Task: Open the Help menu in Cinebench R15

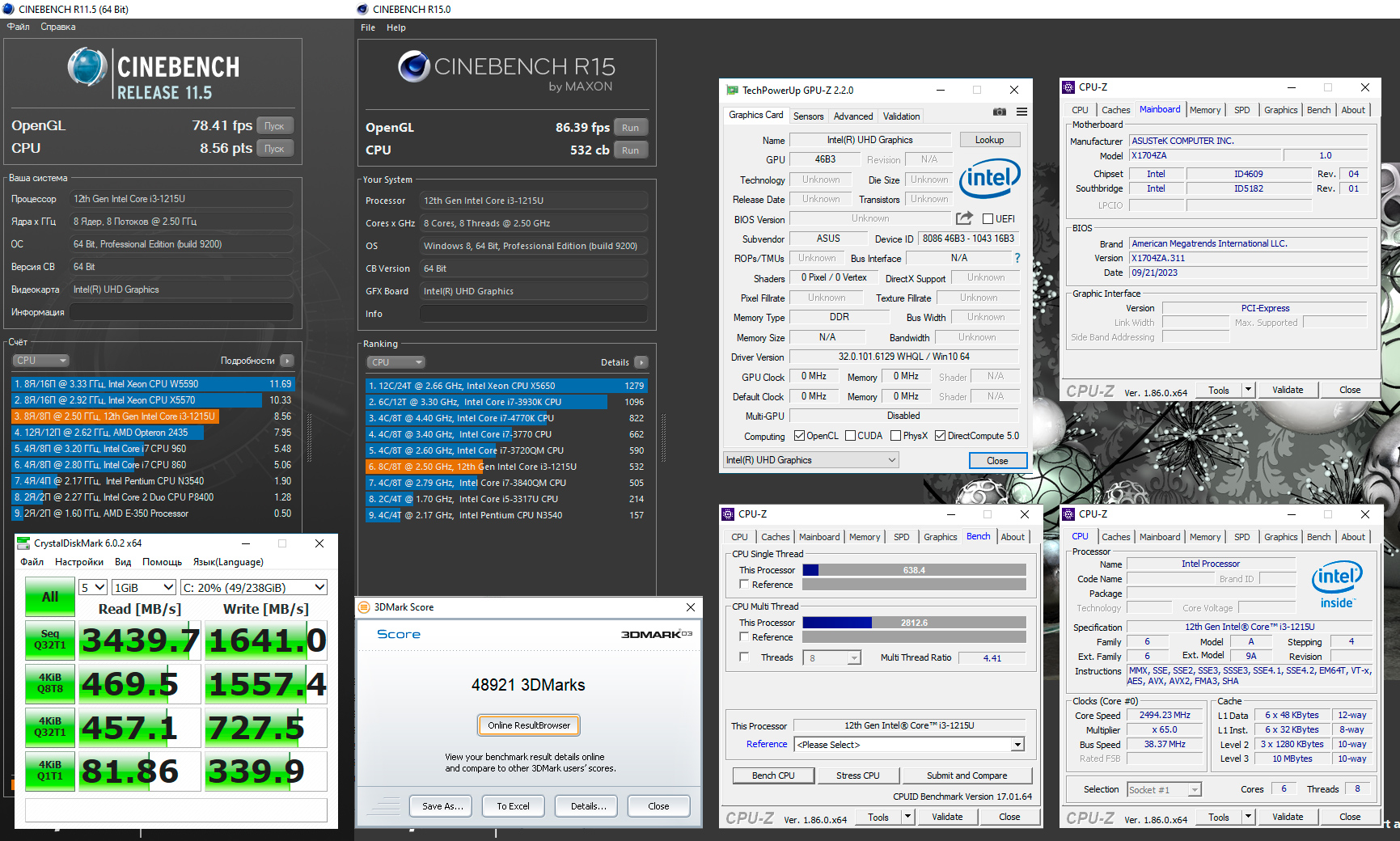Action: point(395,27)
